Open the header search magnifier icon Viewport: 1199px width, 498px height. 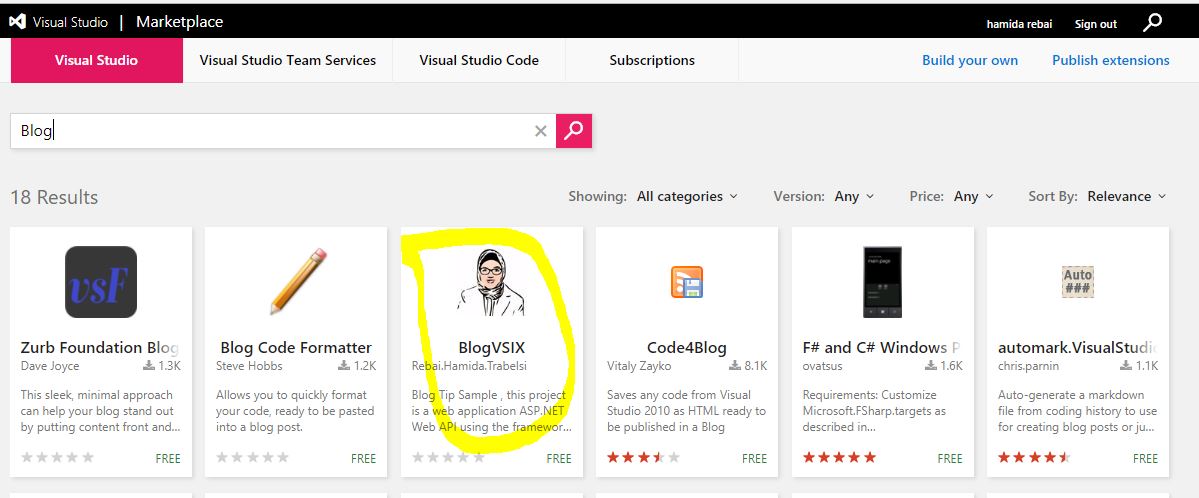click(1152, 23)
